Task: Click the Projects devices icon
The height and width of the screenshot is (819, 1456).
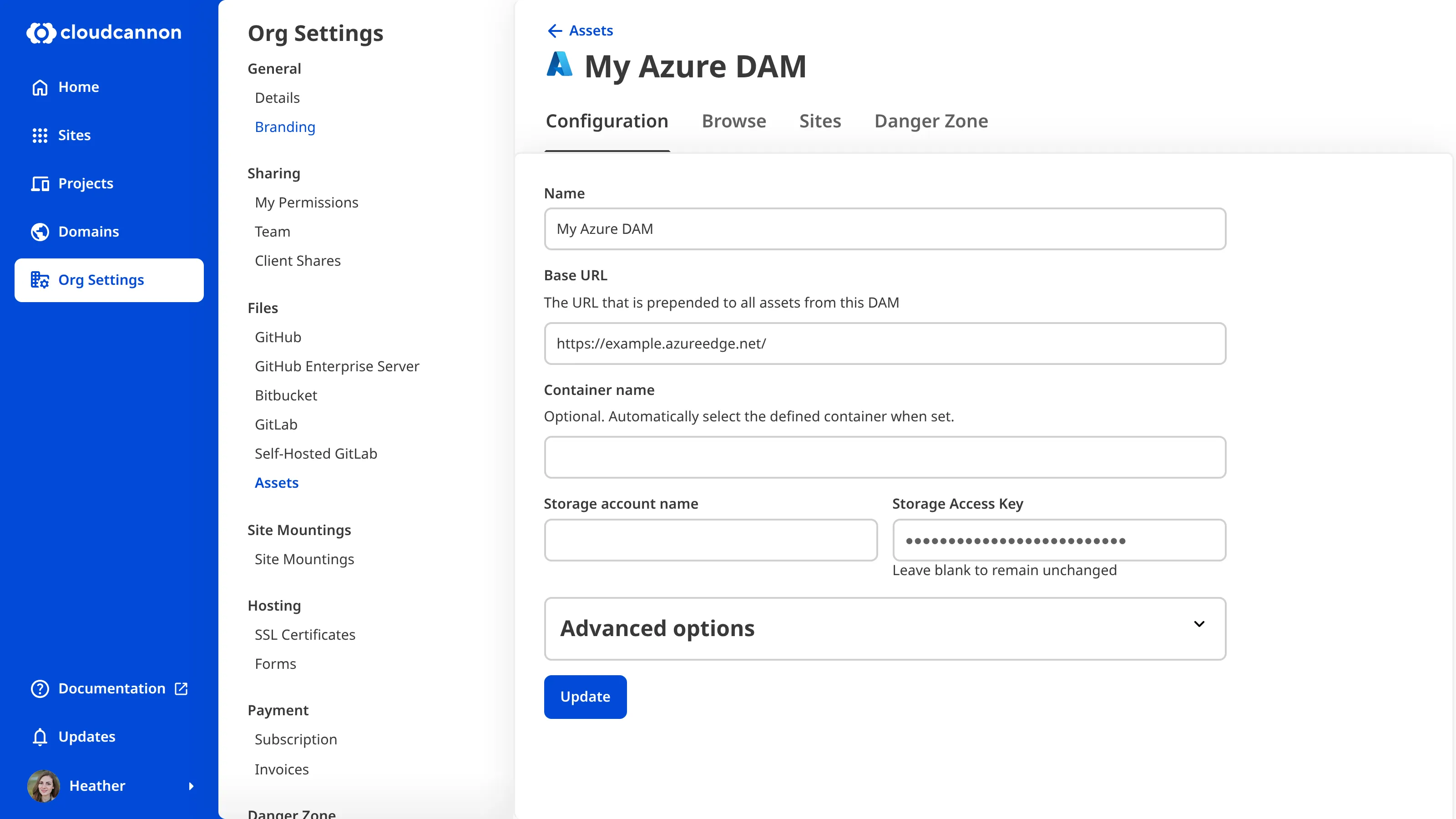Action: [40, 184]
